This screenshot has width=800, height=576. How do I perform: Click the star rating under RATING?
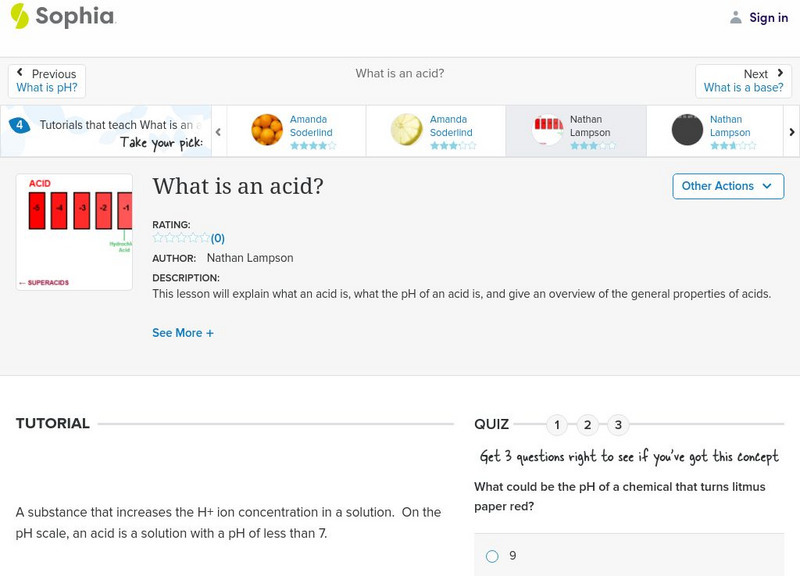point(181,238)
